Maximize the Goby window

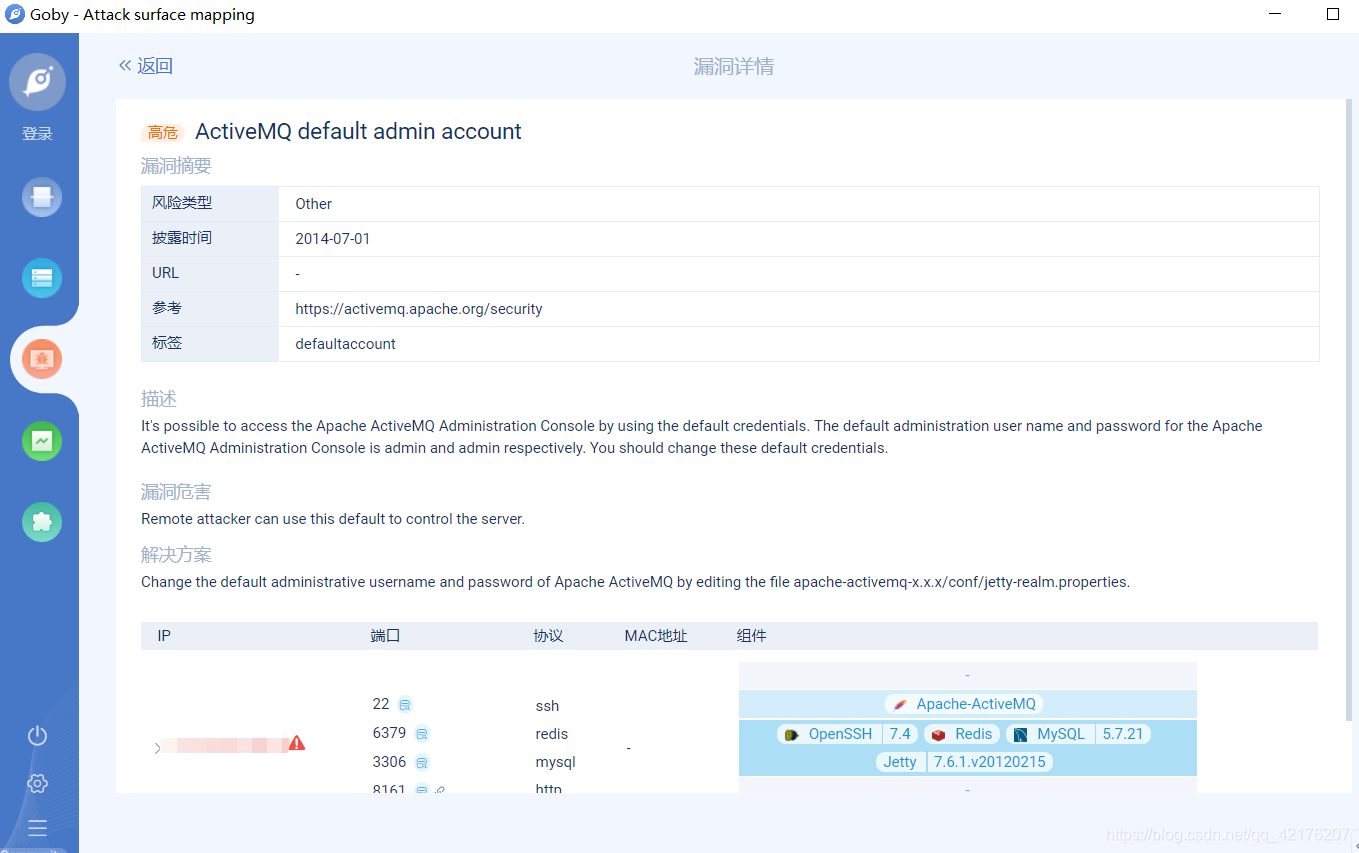(1332, 14)
